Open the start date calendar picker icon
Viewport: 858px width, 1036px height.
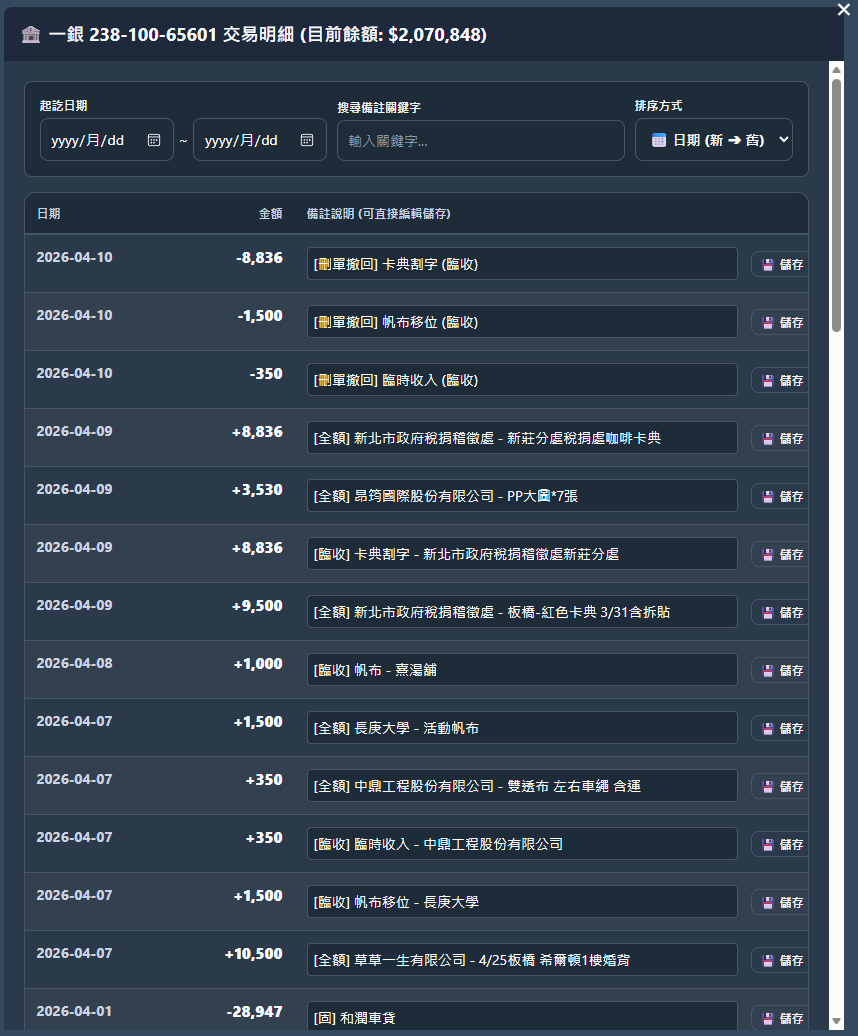pos(154,140)
